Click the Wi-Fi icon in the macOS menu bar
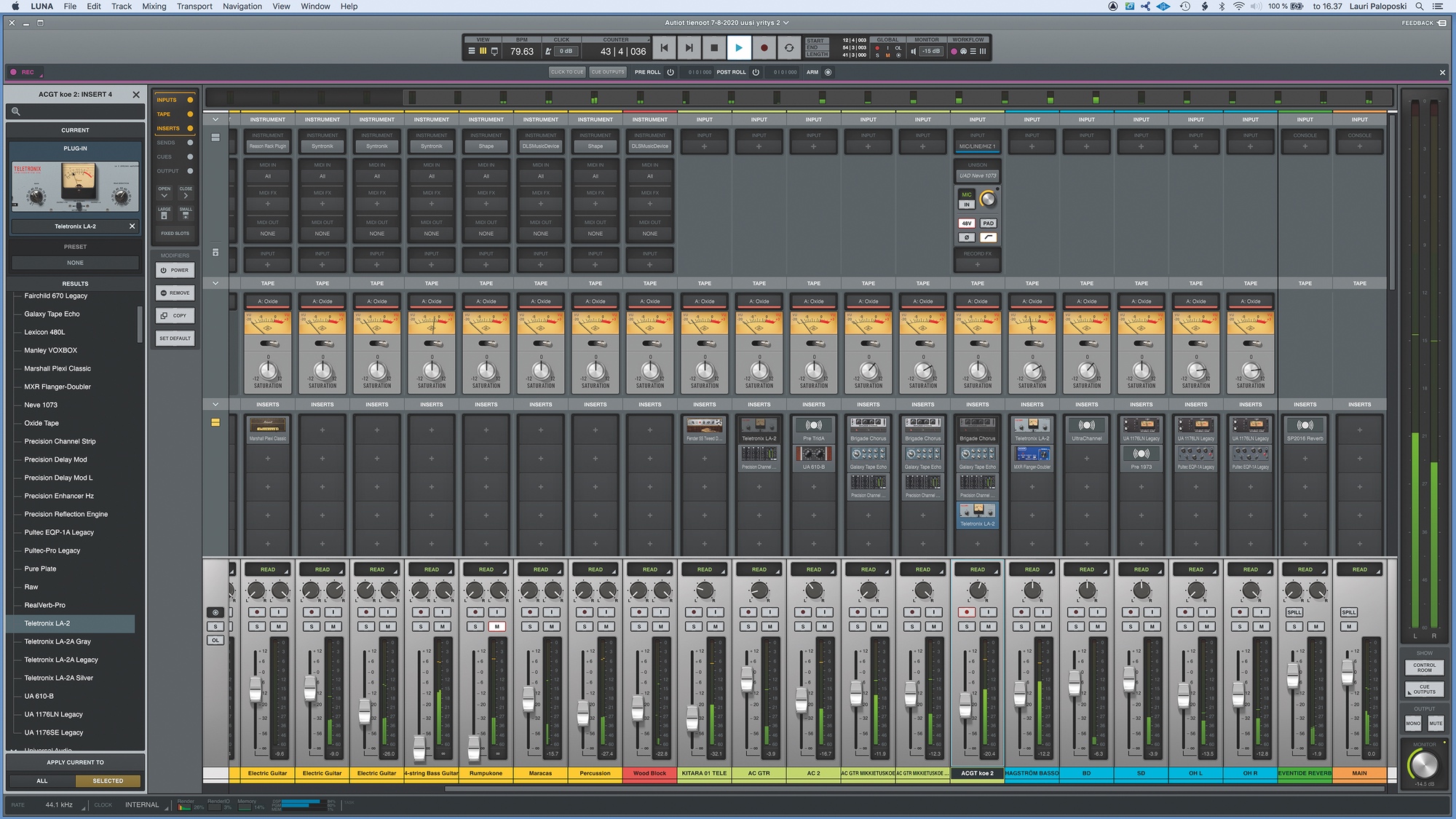Screen dimensions: 1456x819 1238,6
